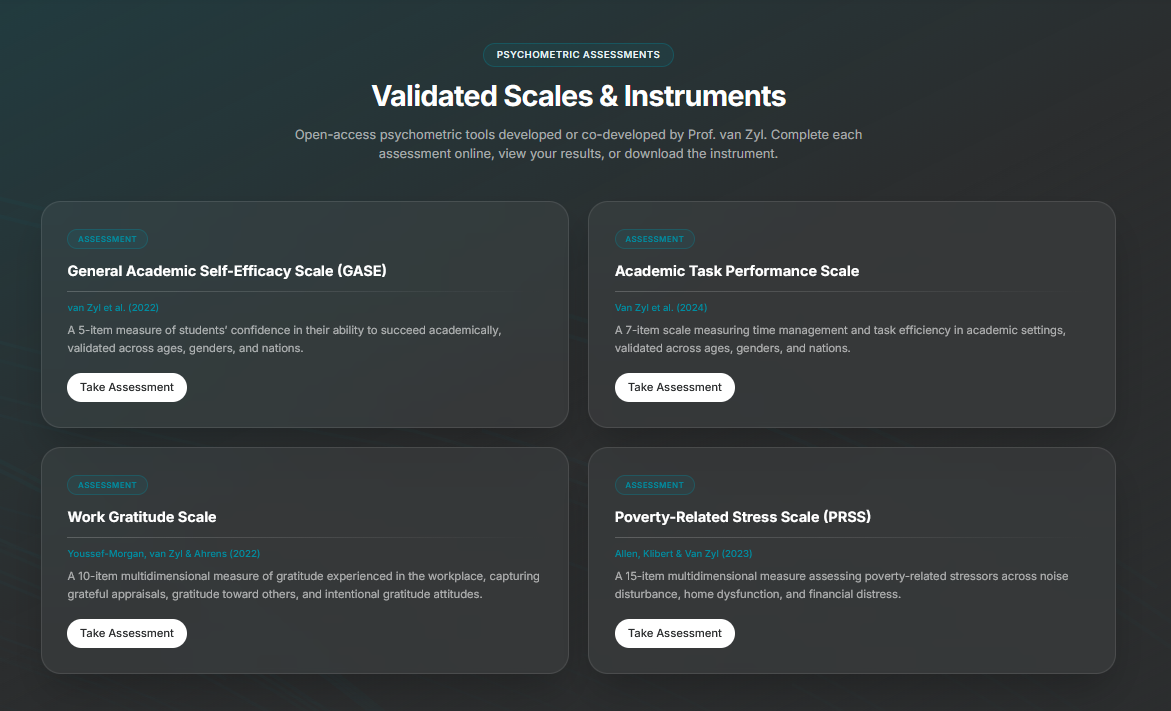
Task: Open the Allen, Klibert & Van Zyl citation
Action: [683, 554]
